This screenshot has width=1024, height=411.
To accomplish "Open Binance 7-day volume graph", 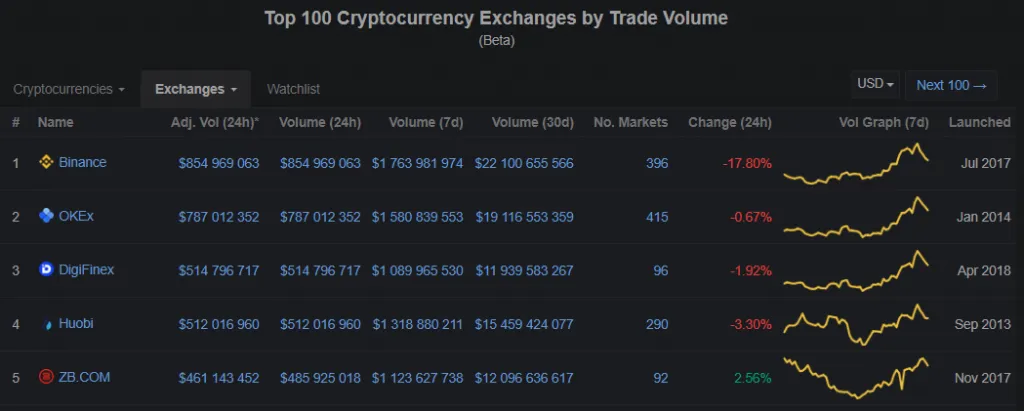I will click(x=856, y=163).
